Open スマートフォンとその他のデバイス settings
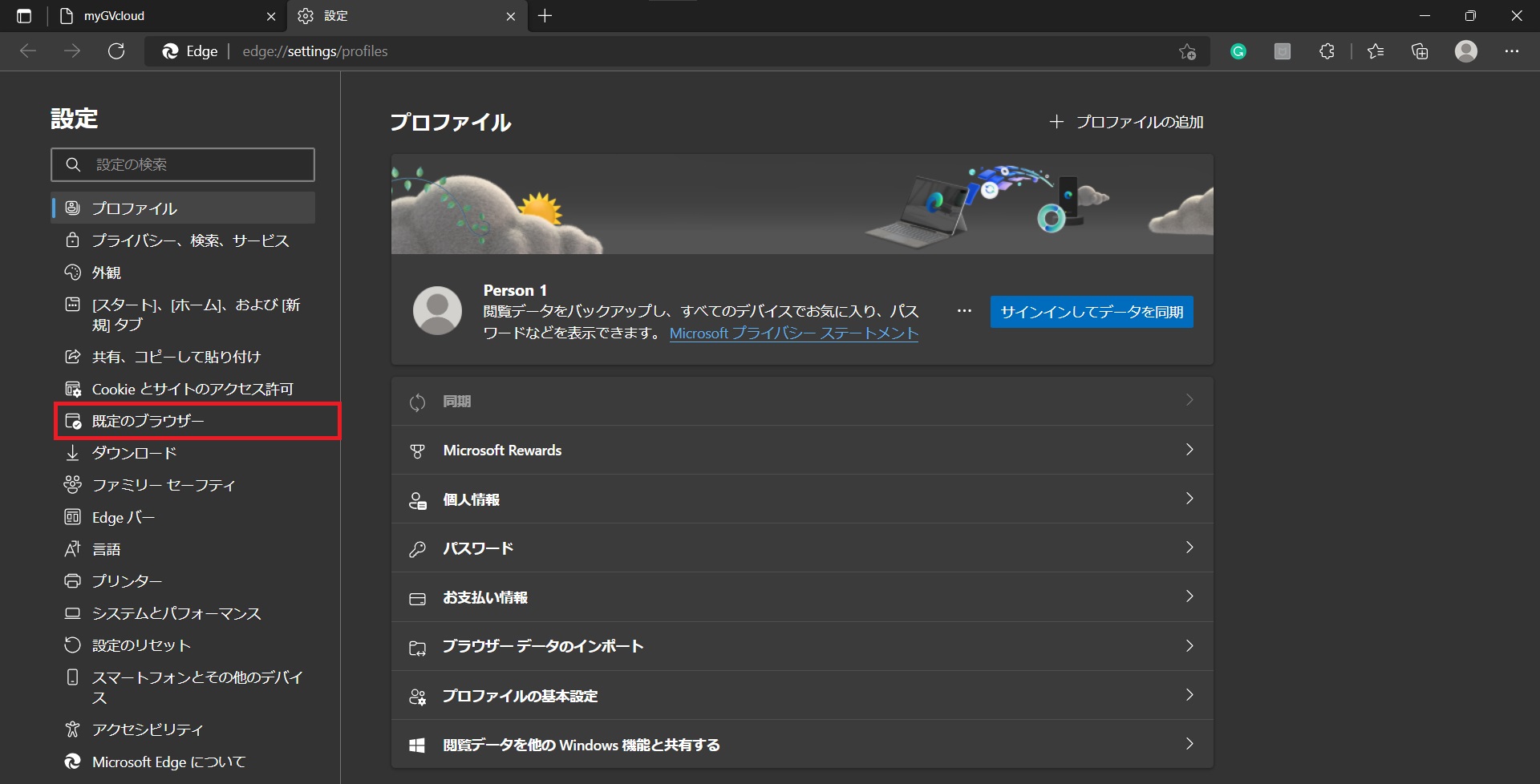The width and height of the screenshot is (1540, 784). coord(184,687)
